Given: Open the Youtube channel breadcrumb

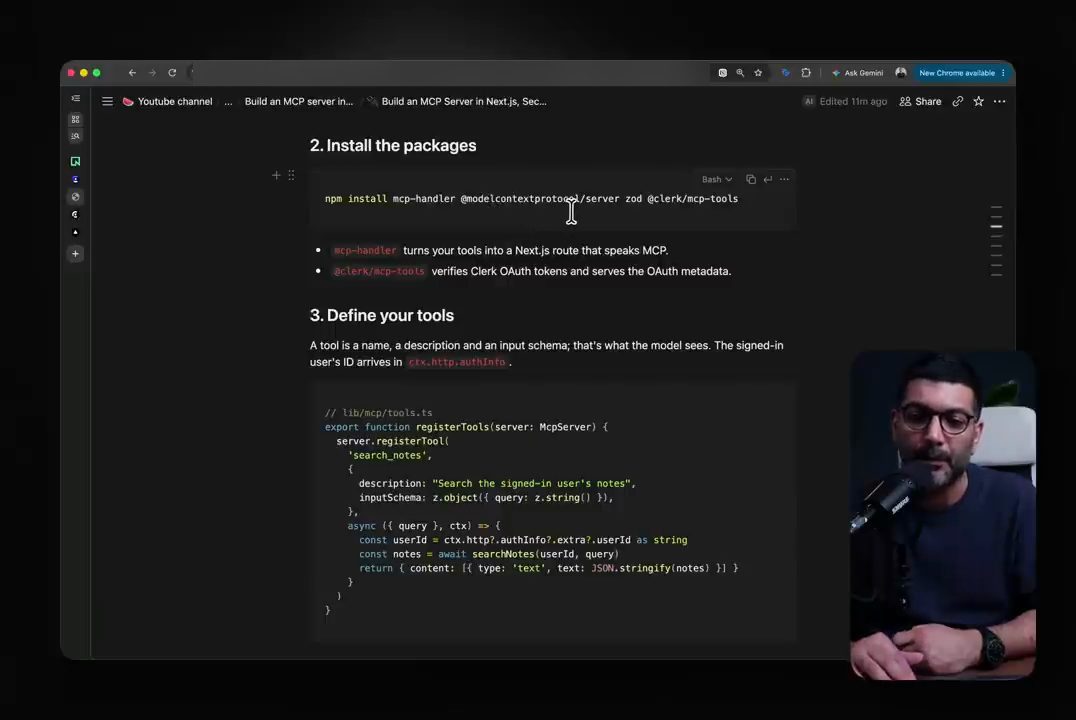Looking at the screenshot, I should coord(167,102).
